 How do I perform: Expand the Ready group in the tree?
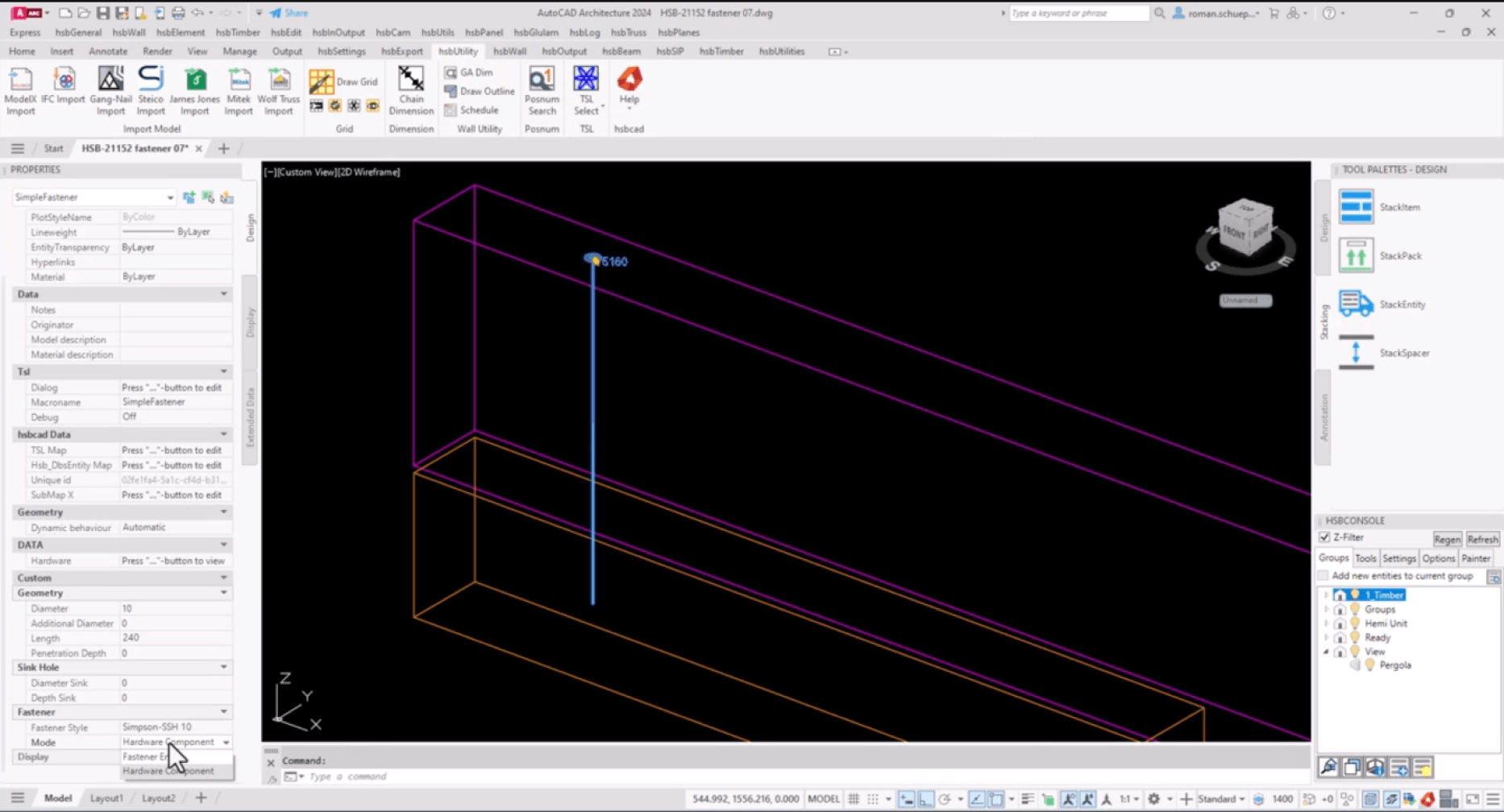tap(1327, 637)
